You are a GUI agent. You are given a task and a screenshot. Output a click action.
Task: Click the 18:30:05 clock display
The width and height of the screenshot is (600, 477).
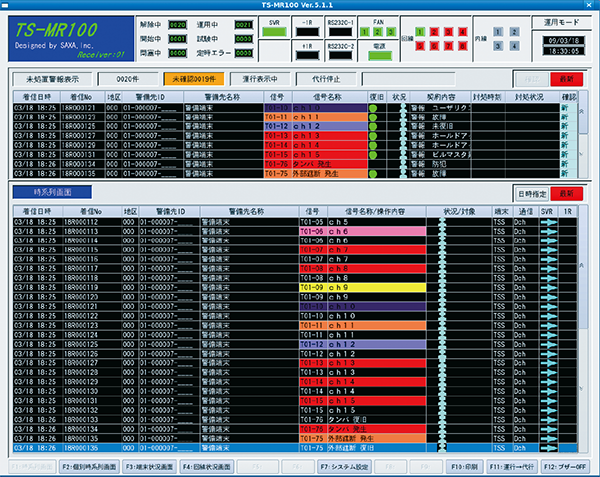(564, 51)
